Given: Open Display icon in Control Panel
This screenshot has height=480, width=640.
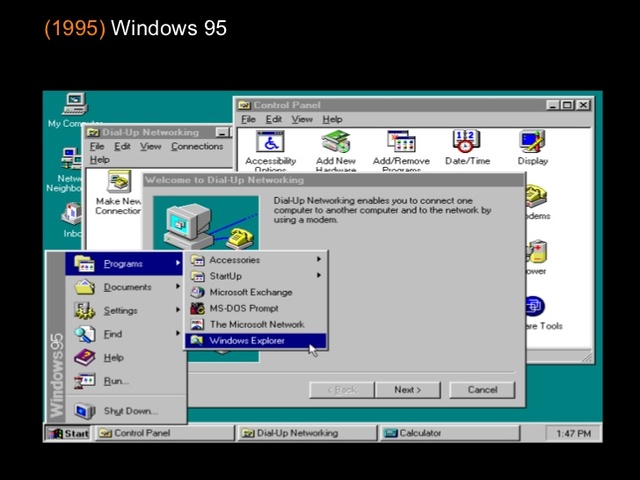Looking at the screenshot, I should pyautogui.click(x=532, y=142).
